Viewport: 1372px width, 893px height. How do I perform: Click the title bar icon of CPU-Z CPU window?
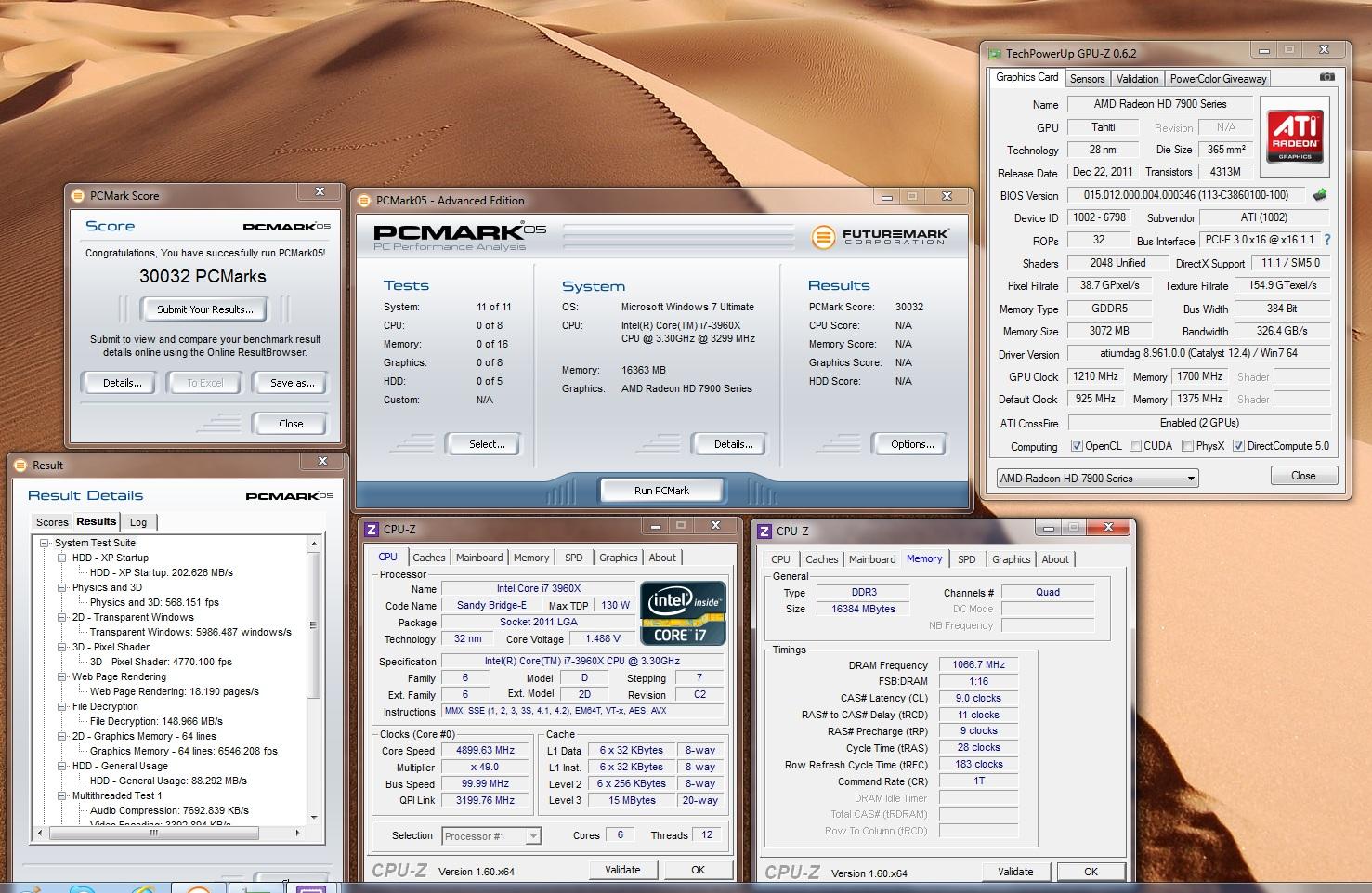tap(372, 530)
